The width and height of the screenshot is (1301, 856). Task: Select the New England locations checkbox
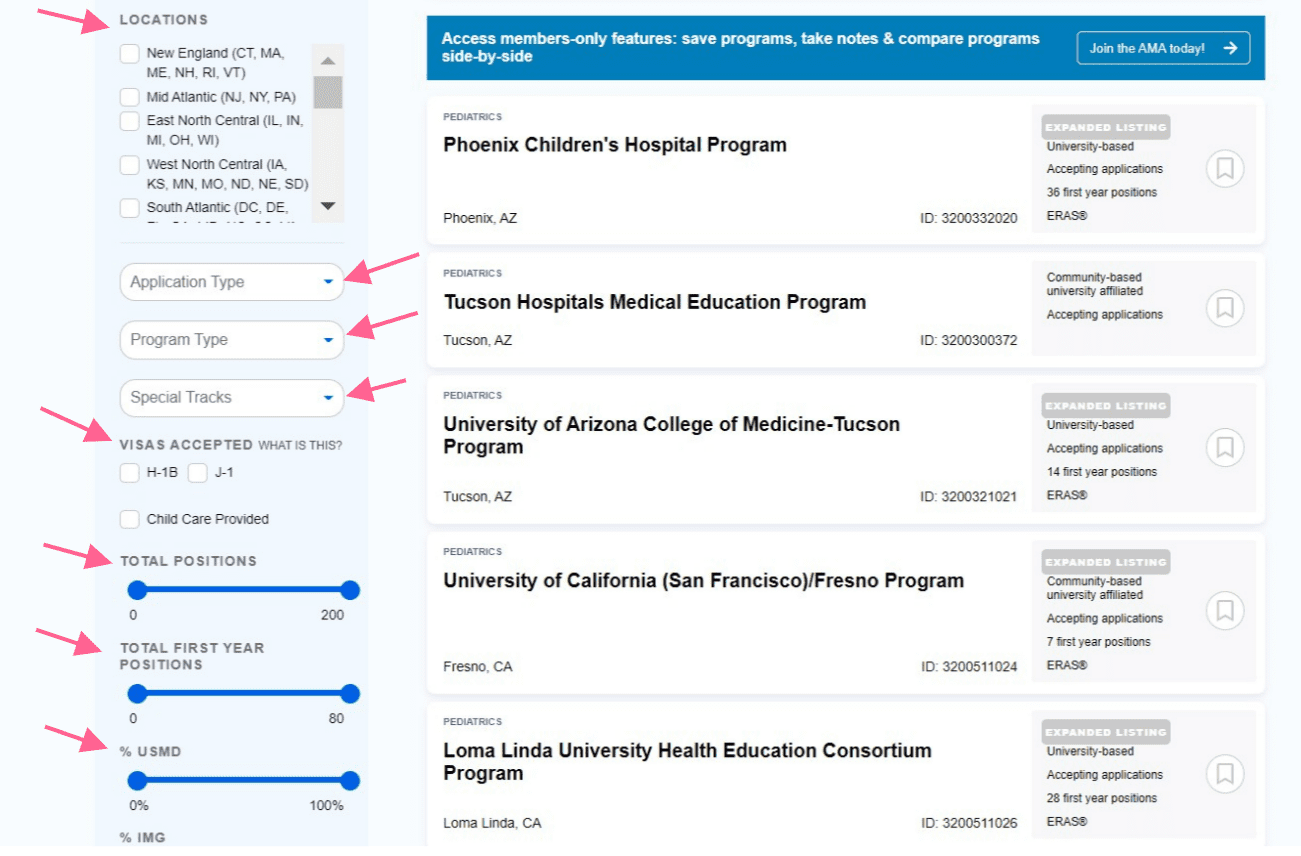[x=129, y=53]
